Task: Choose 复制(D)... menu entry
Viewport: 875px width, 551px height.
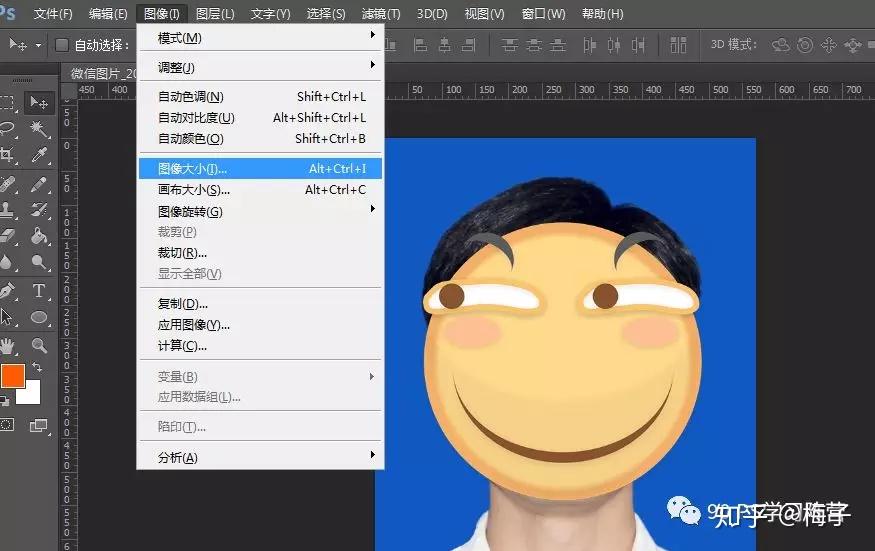Action: pos(261,304)
